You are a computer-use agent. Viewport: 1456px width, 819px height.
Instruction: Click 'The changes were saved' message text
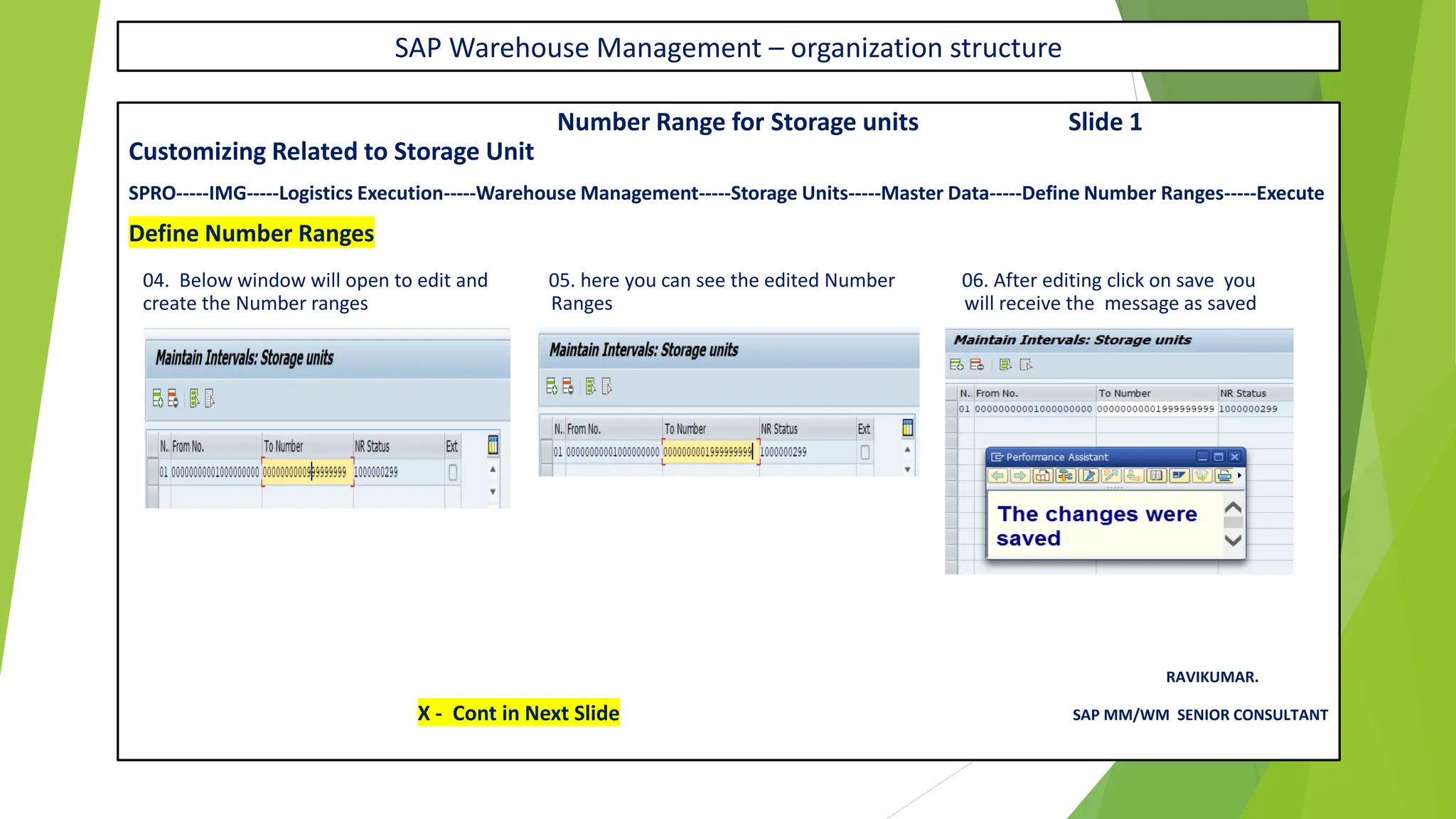click(x=1097, y=525)
